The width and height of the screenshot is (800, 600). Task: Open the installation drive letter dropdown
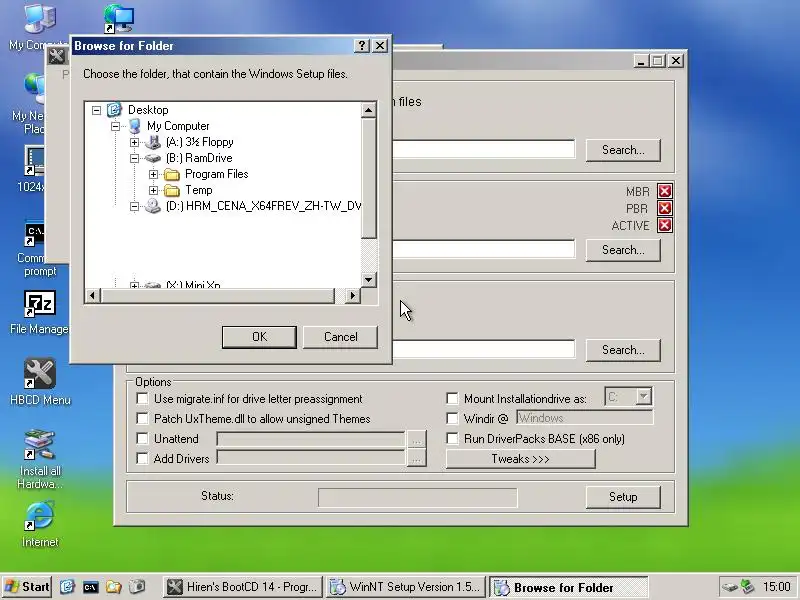click(x=644, y=396)
